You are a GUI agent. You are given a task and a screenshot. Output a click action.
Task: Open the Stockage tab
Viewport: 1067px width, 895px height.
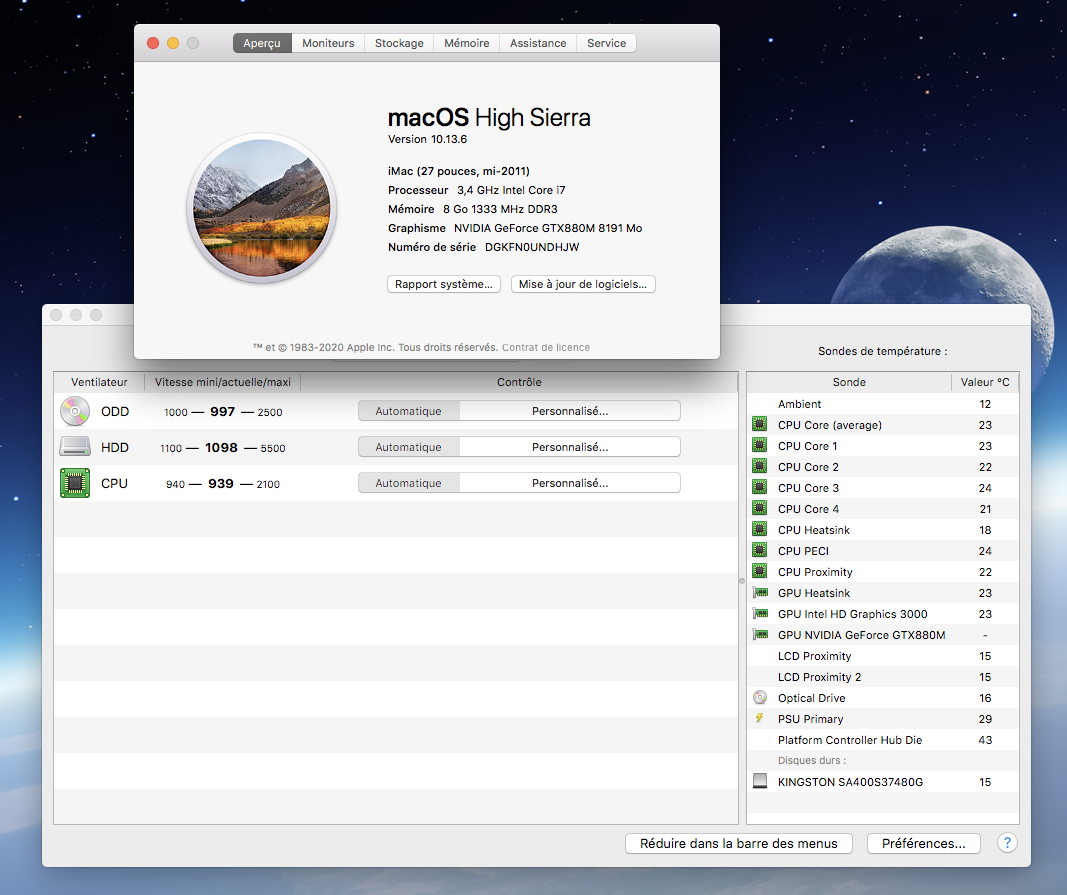point(399,43)
